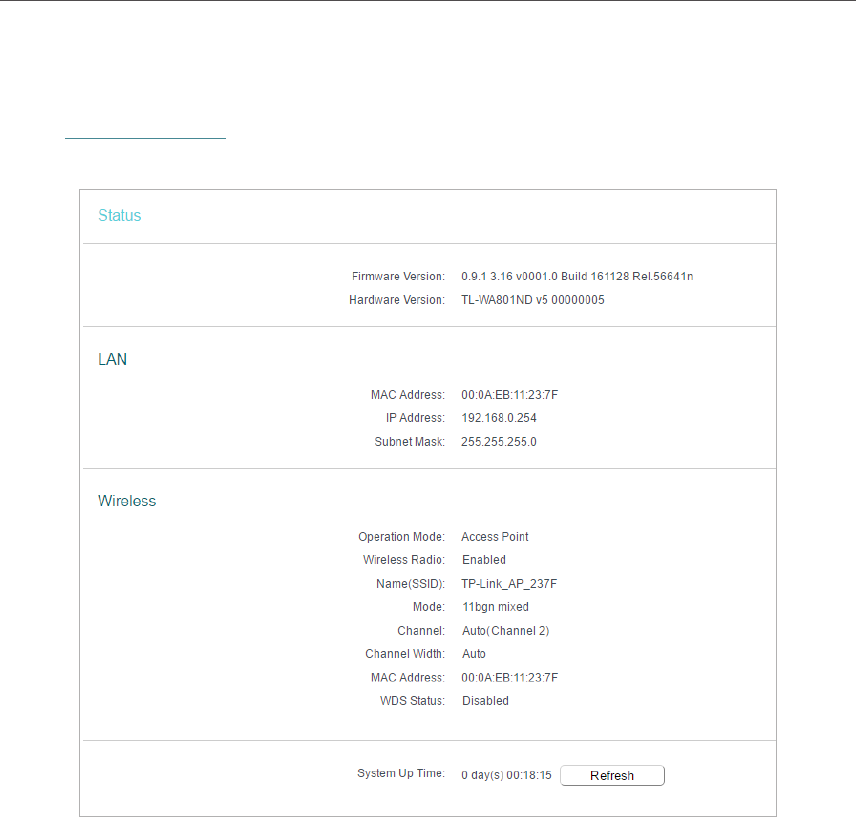Click the Name(SSID) label
The height and width of the screenshot is (817, 856).
tap(411, 583)
